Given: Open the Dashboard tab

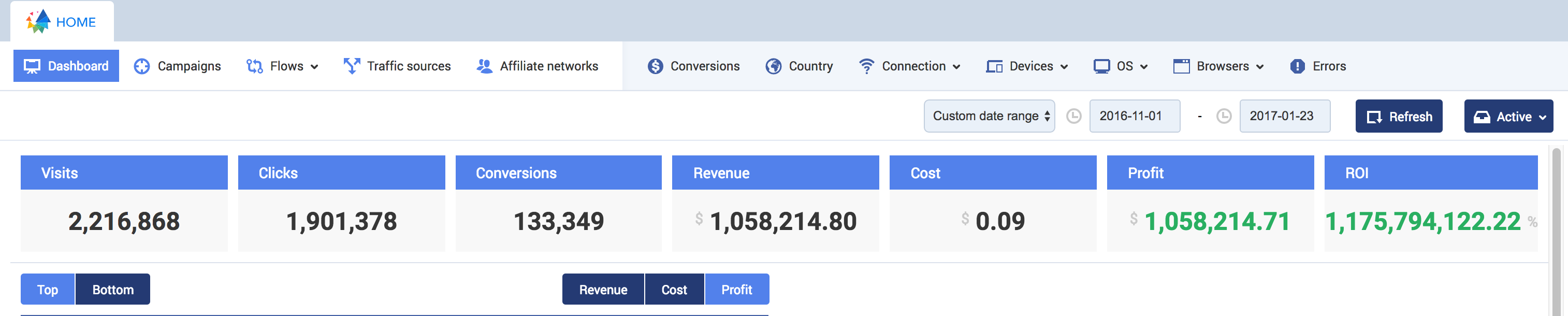Looking at the screenshot, I should 66,66.
